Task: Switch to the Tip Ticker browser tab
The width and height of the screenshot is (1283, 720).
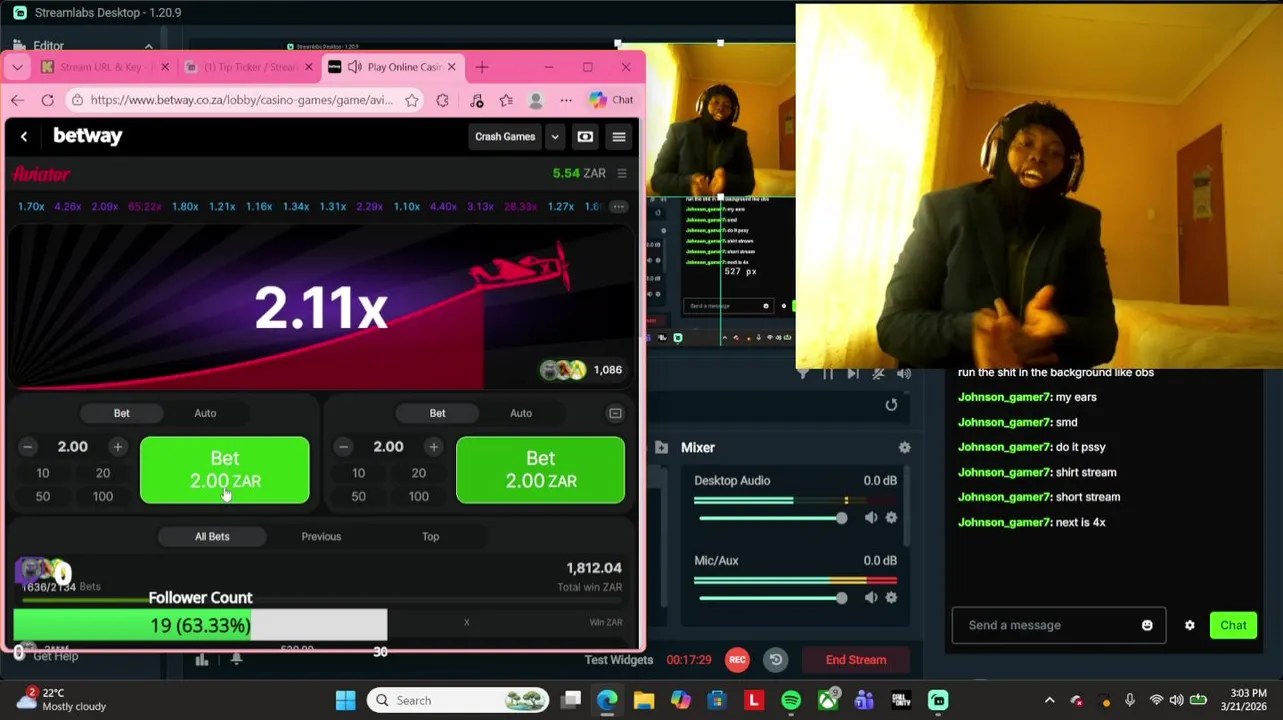Action: tap(250, 67)
